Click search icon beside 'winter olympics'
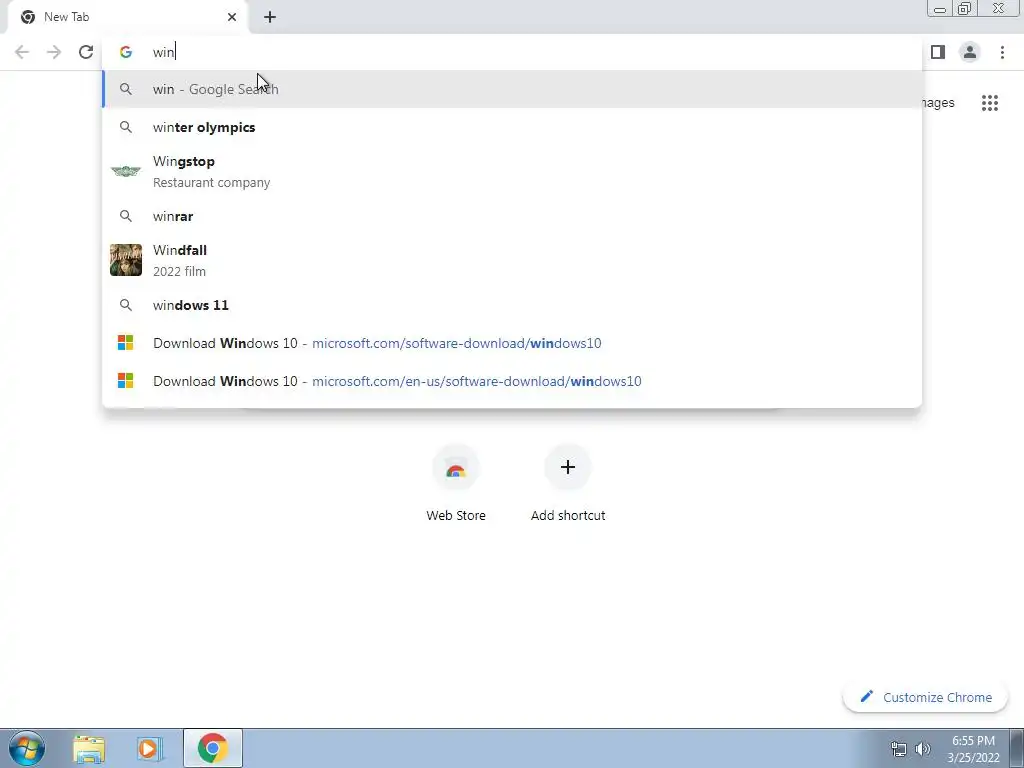This screenshot has width=1024, height=768. pos(125,127)
